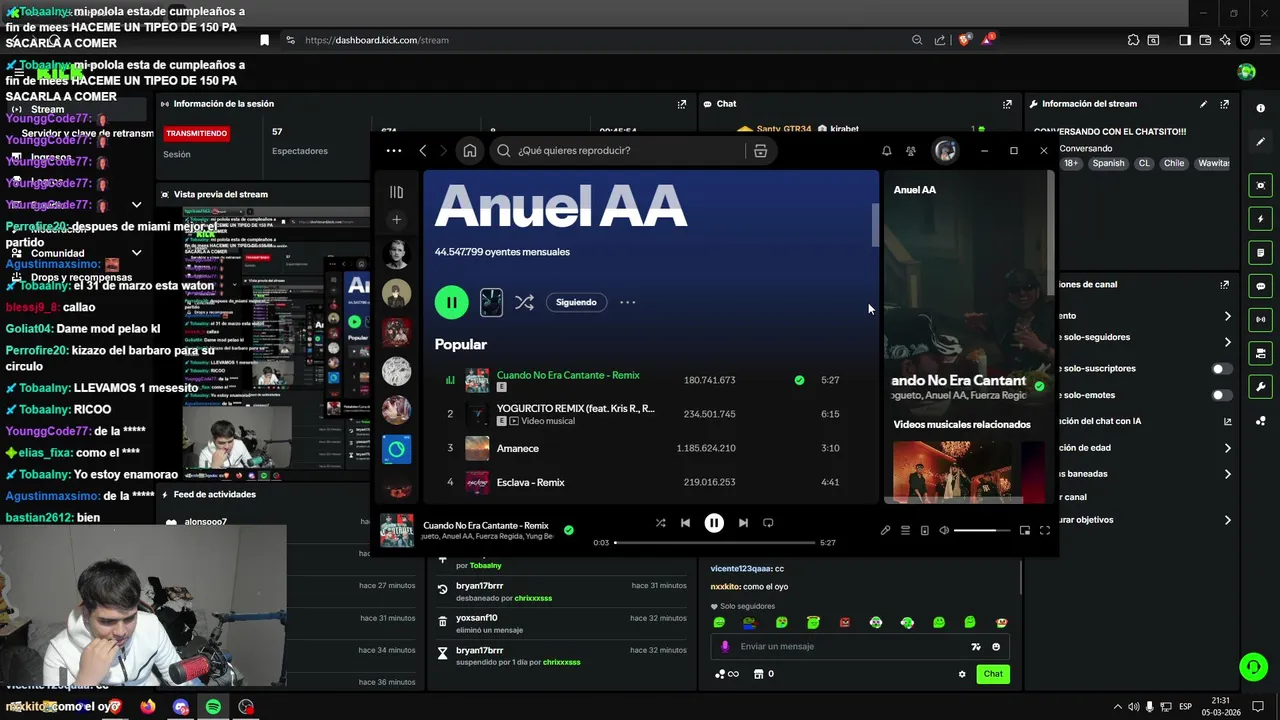Click the chrixxxsss moderator link on desbaneado entry

tap(533, 598)
